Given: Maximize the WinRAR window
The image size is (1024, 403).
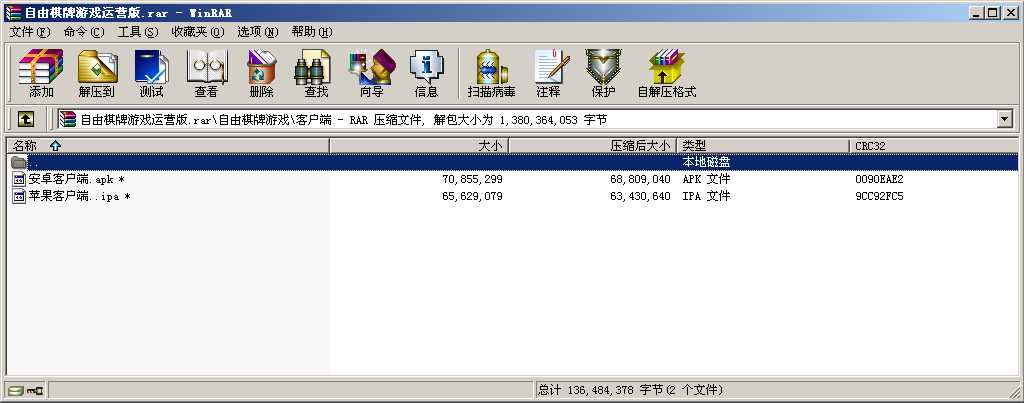Looking at the screenshot, I should point(993,12).
